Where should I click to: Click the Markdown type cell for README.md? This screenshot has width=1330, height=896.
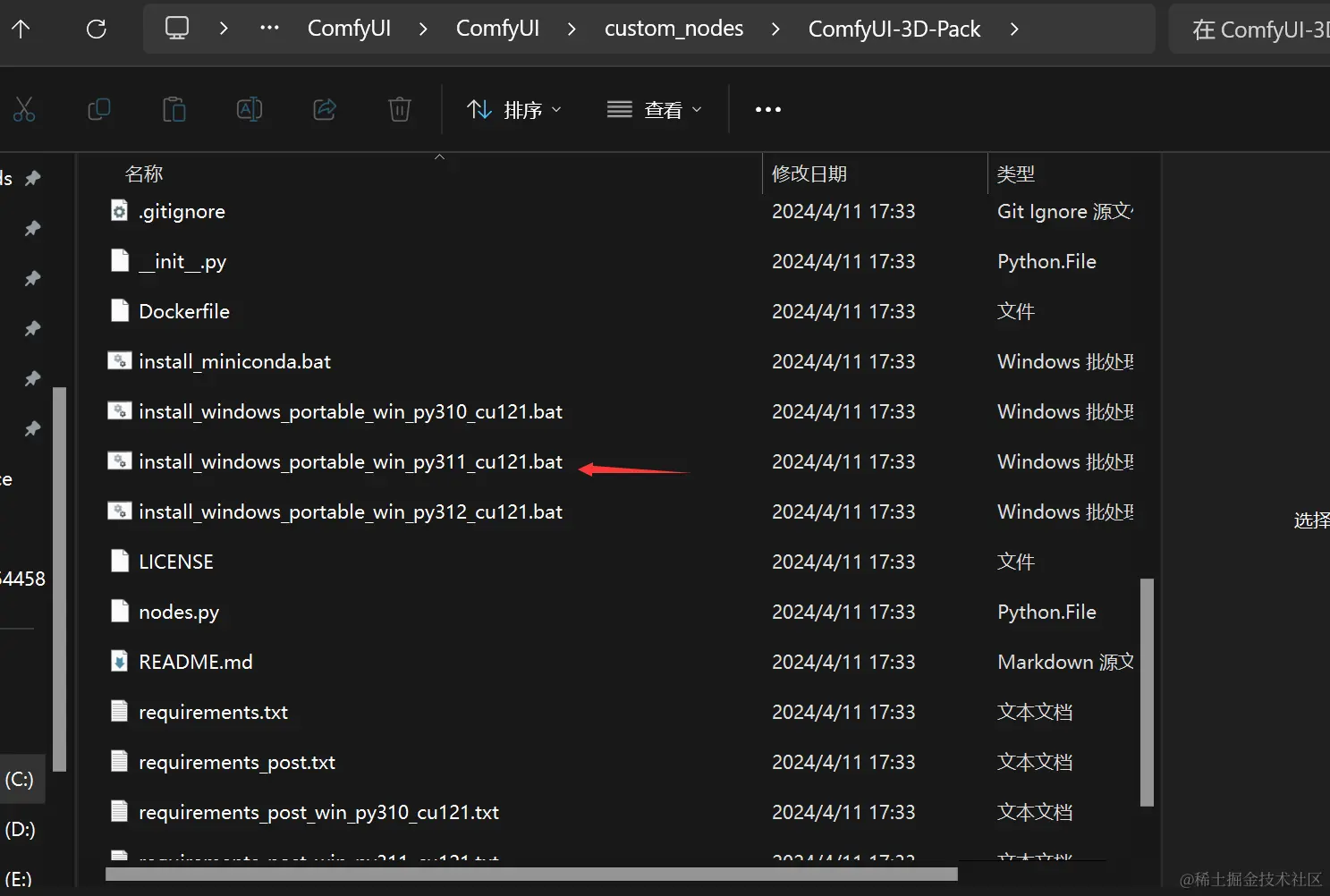(x=1065, y=662)
